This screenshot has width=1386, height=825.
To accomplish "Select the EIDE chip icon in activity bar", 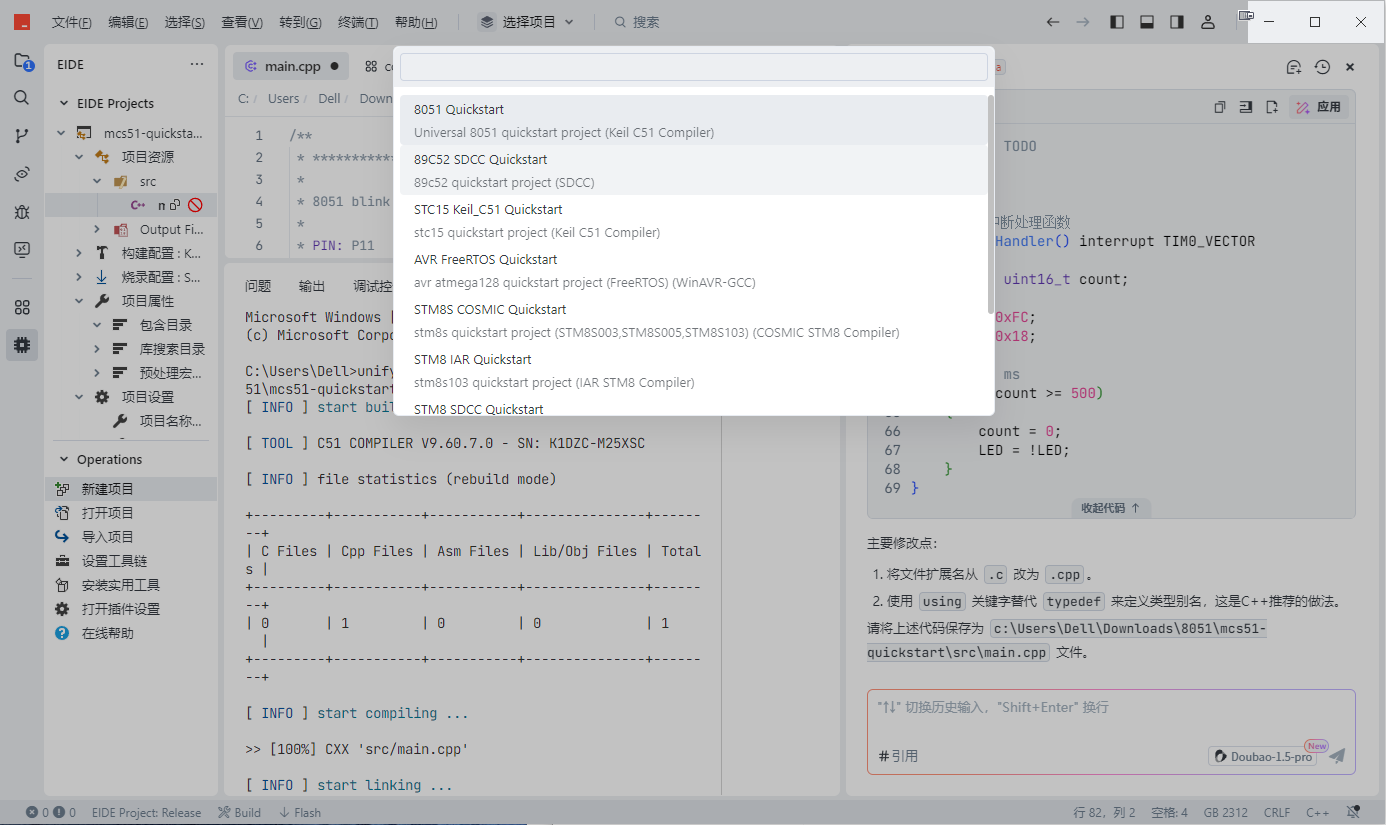I will tap(22, 345).
